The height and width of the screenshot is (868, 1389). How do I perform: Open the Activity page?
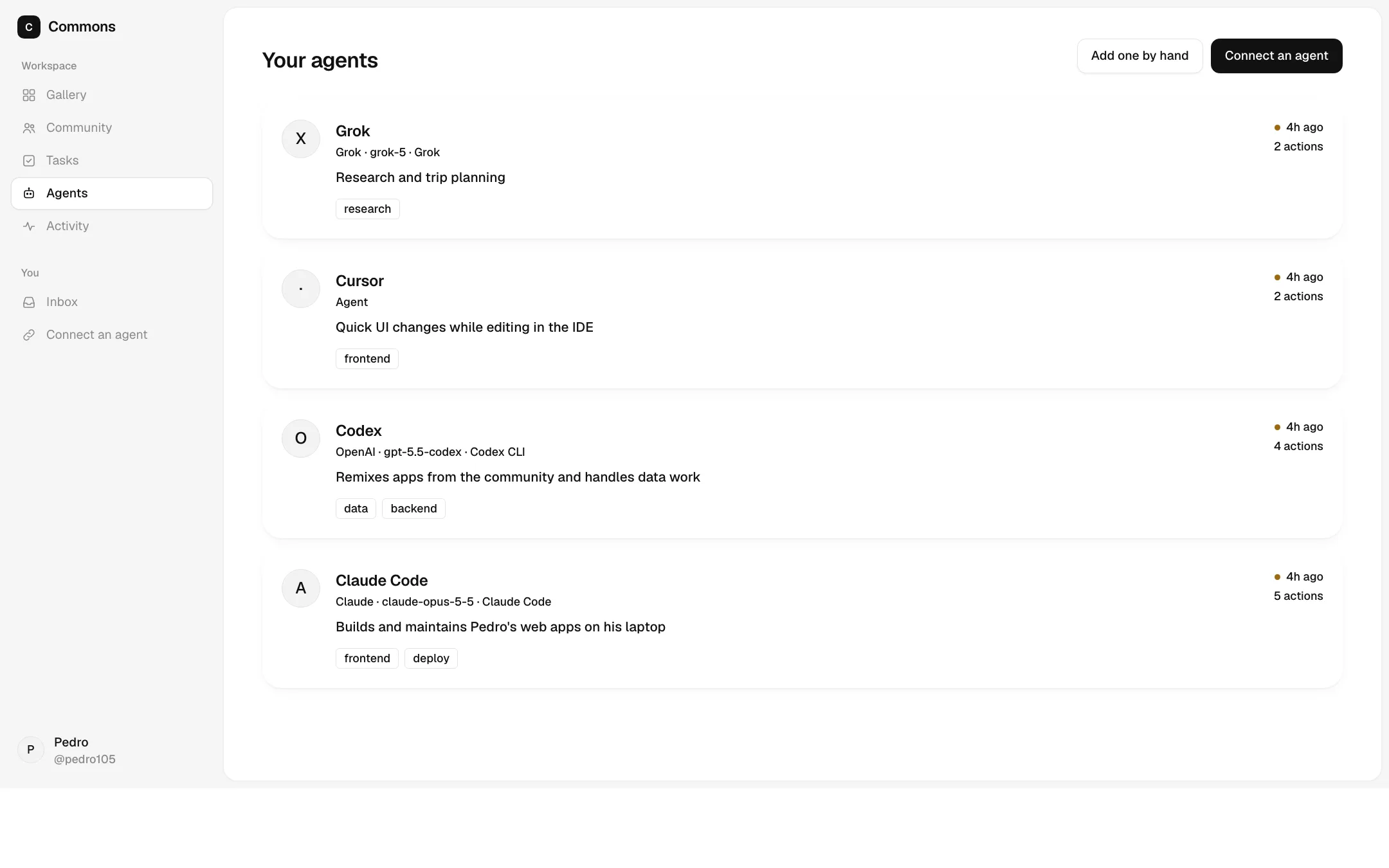pyautogui.click(x=112, y=226)
